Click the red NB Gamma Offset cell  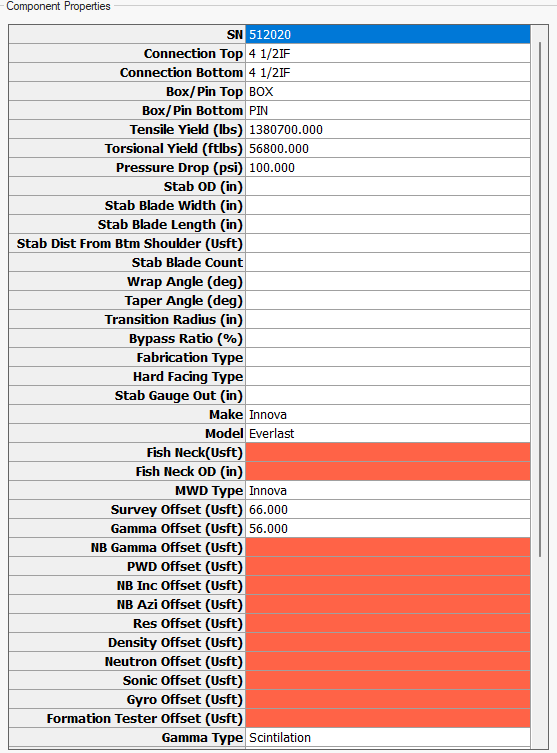[x=388, y=548]
